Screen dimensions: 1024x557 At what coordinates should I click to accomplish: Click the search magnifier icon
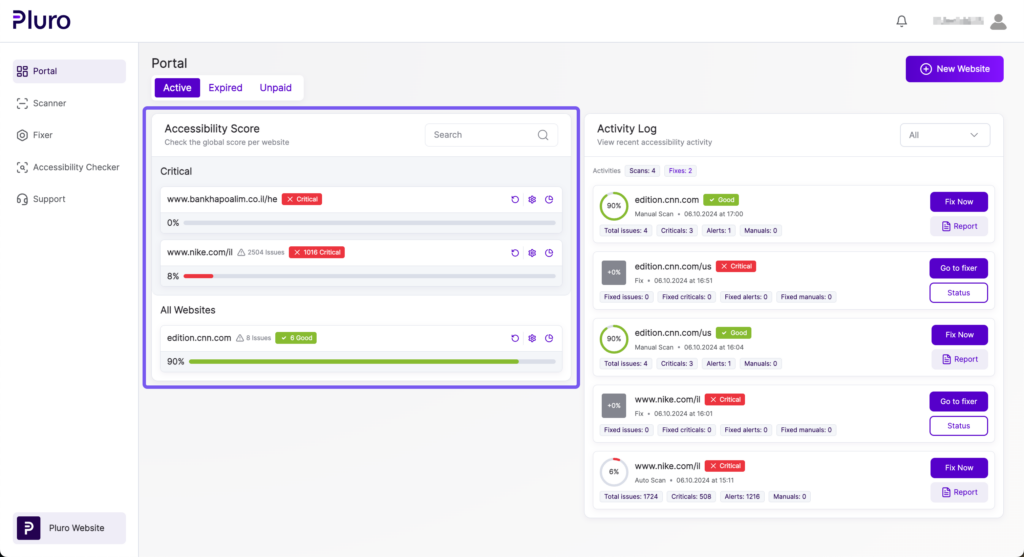click(543, 135)
